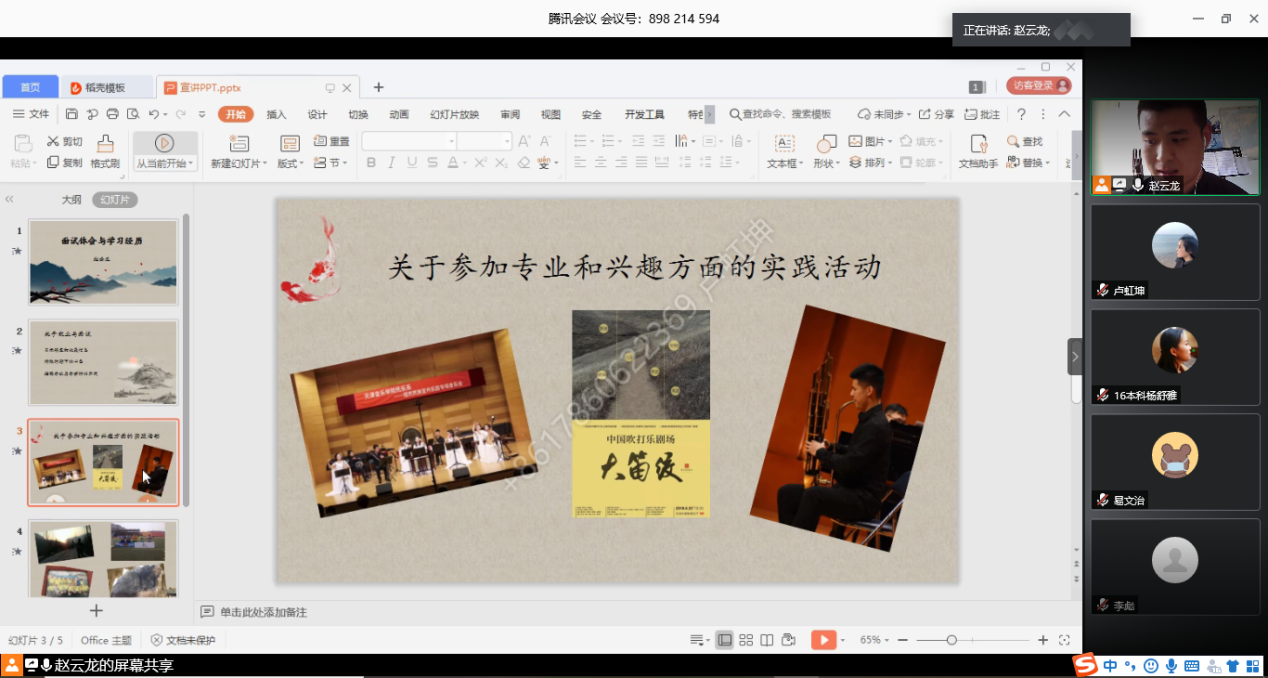Zoom out with the minus button

(x=902, y=640)
